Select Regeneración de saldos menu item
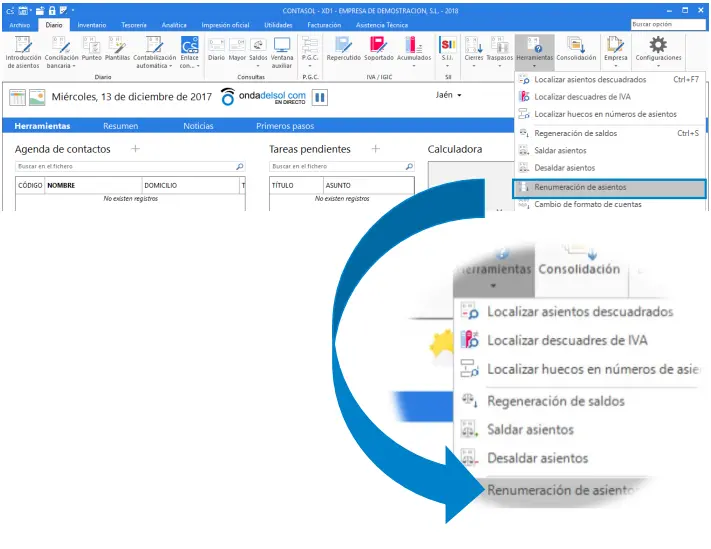The height and width of the screenshot is (549, 711). point(610,133)
